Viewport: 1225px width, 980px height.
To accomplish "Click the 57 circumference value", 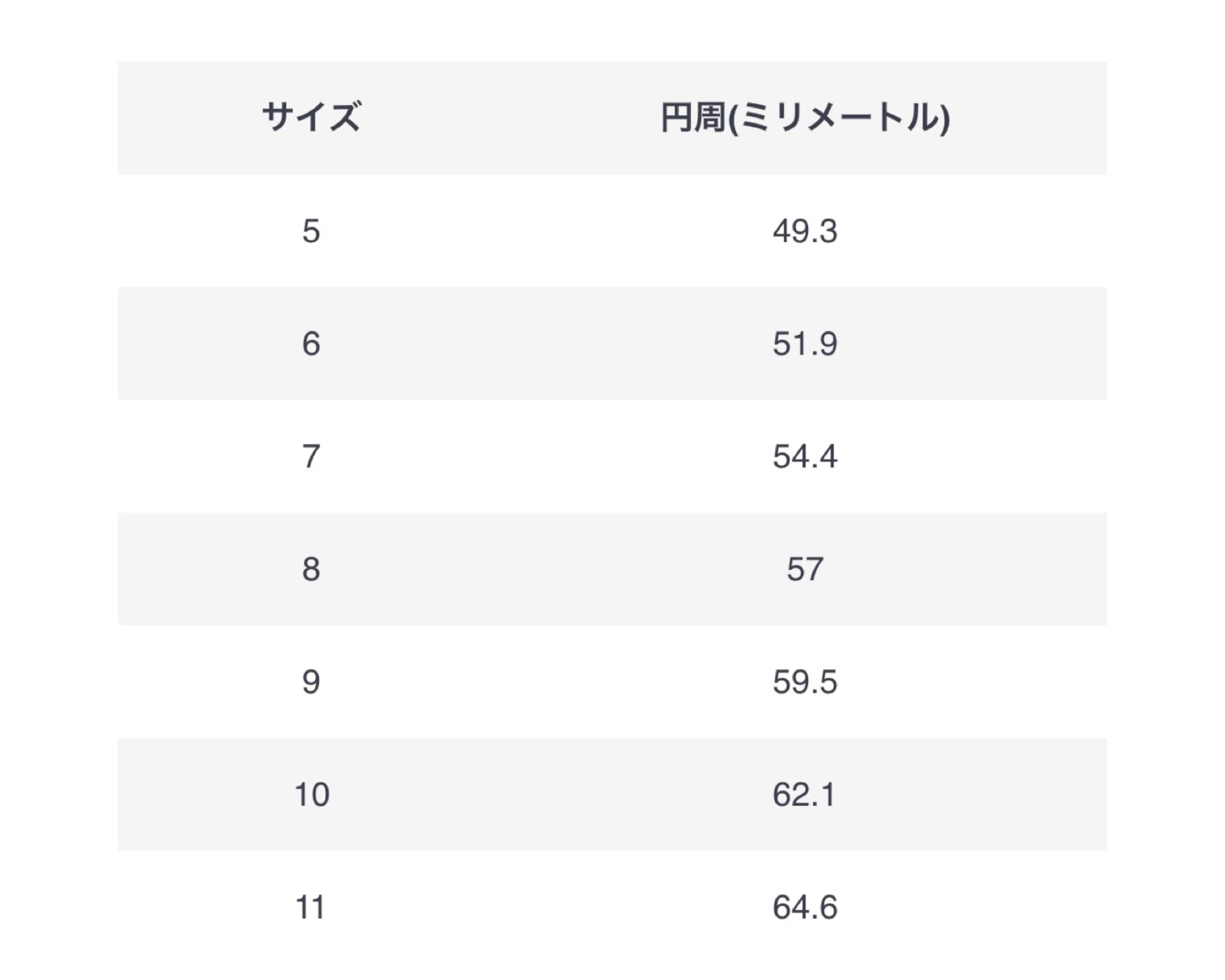I will coord(805,569).
